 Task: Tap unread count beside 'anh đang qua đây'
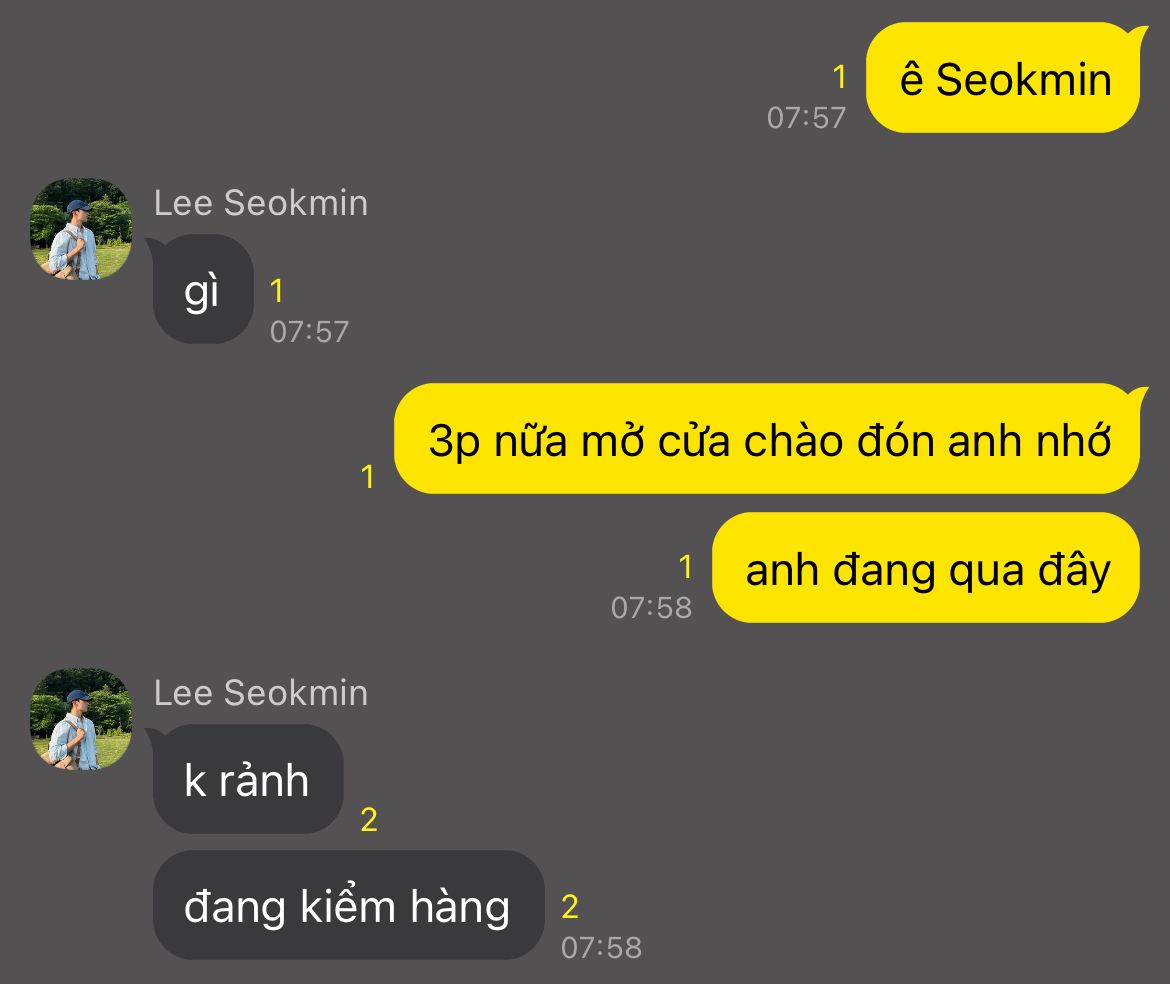686,568
